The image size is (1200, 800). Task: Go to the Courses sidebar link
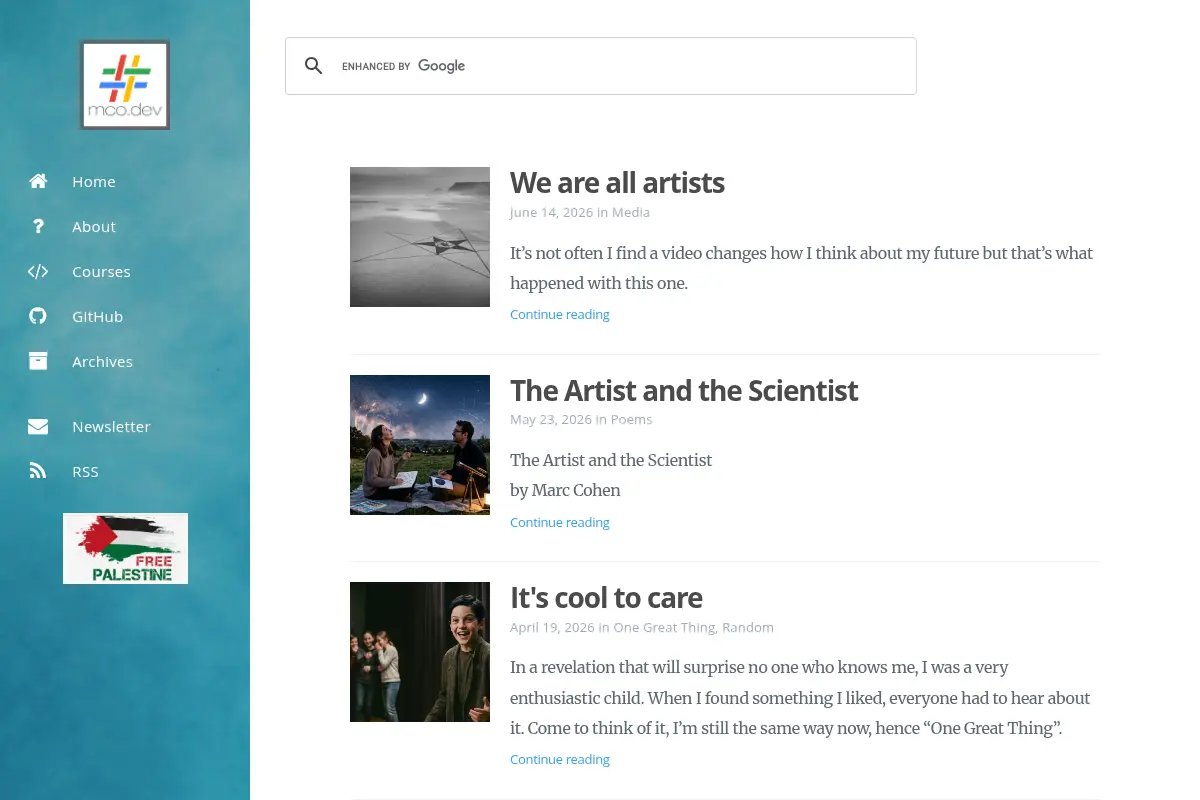click(x=101, y=271)
